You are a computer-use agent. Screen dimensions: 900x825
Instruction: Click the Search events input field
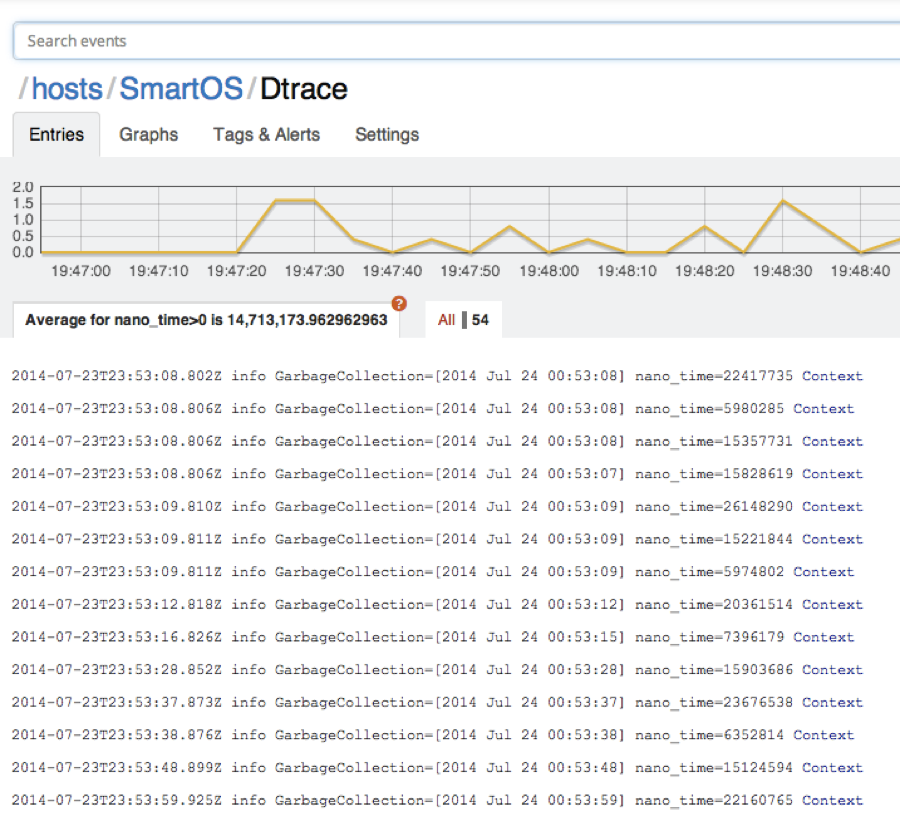click(x=450, y=41)
